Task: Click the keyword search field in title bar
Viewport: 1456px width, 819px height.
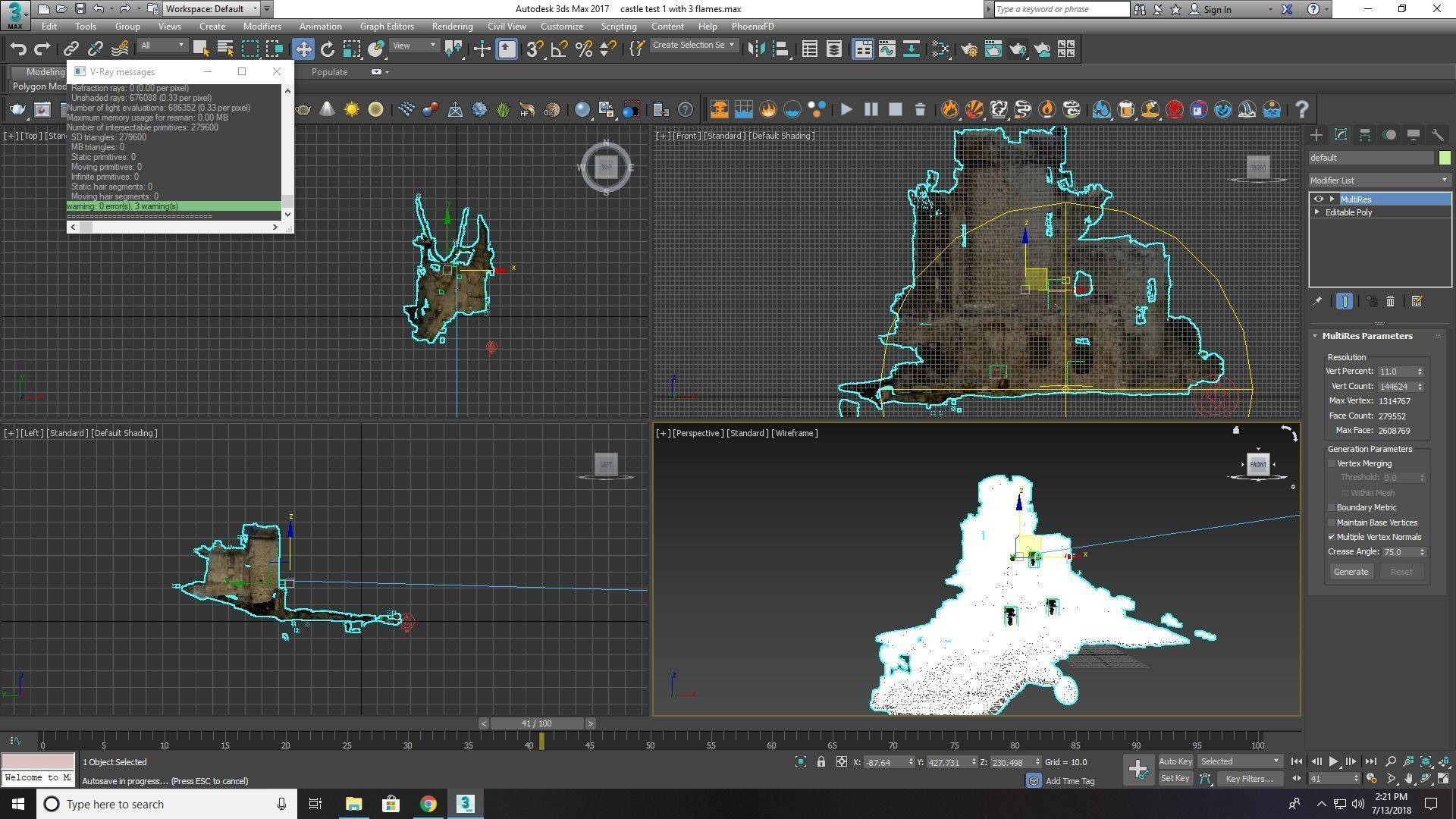Action: (1061, 9)
